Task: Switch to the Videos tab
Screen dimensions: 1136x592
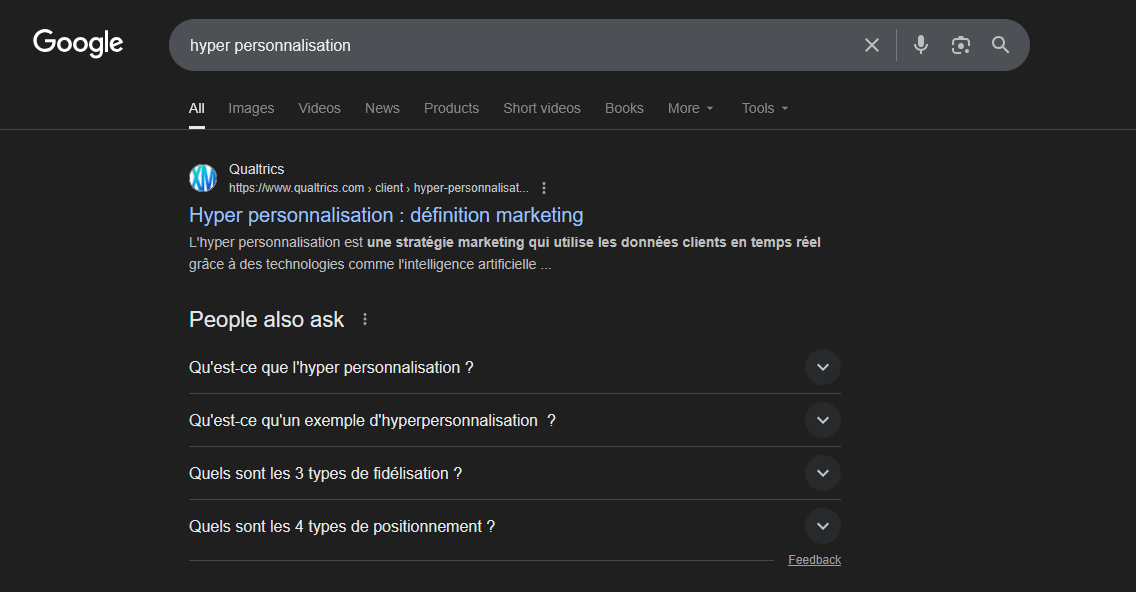Action: tap(319, 108)
